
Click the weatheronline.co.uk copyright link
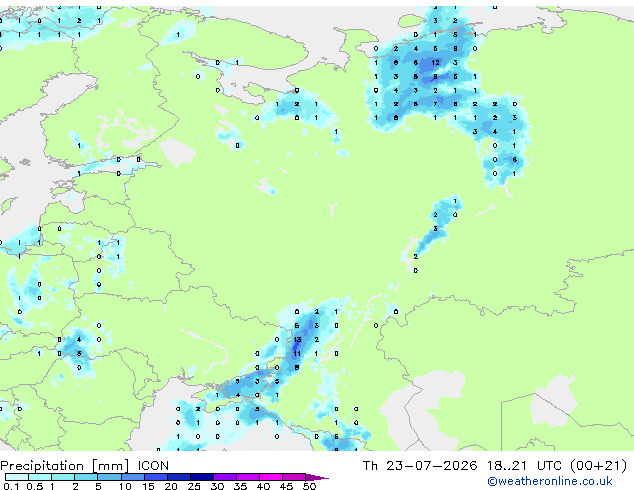(x=550, y=481)
